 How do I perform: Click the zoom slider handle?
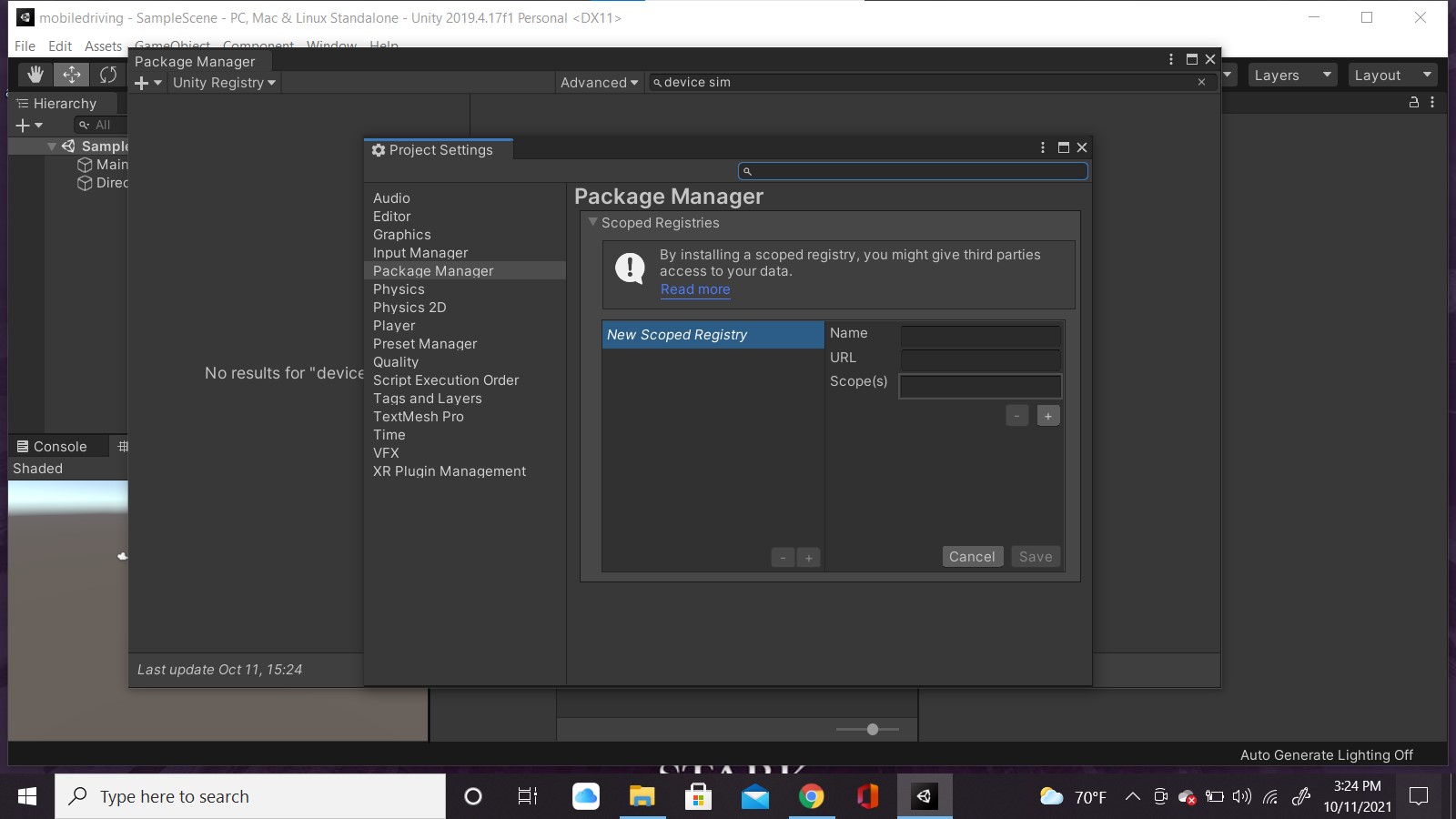click(873, 729)
